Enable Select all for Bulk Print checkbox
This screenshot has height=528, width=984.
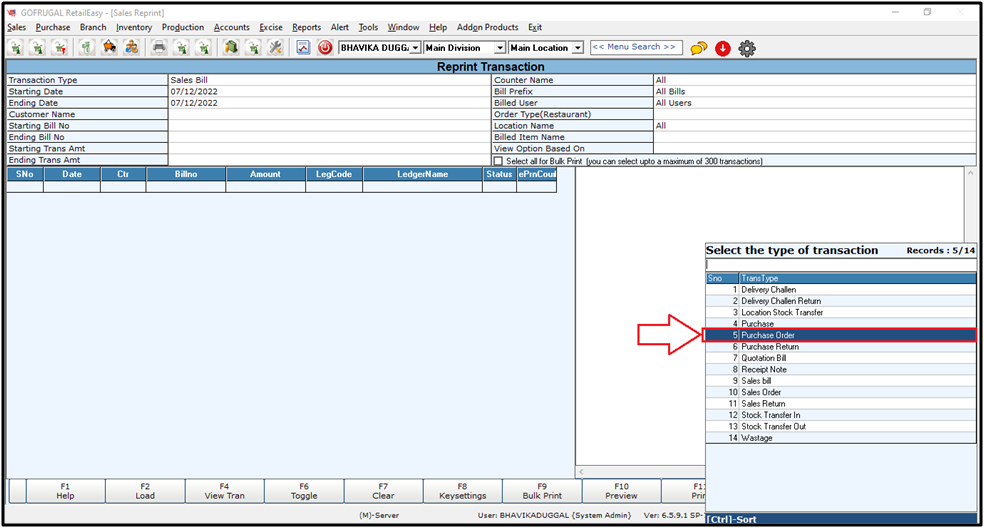pyautogui.click(x=499, y=161)
